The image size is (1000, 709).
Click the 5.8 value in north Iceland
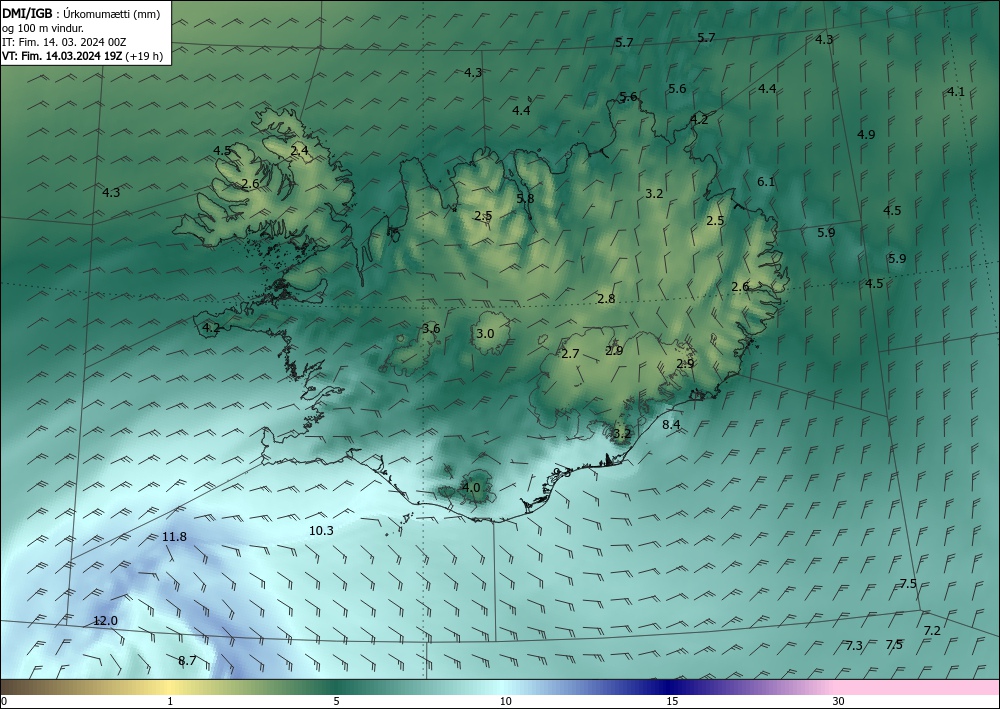(x=526, y=198)
